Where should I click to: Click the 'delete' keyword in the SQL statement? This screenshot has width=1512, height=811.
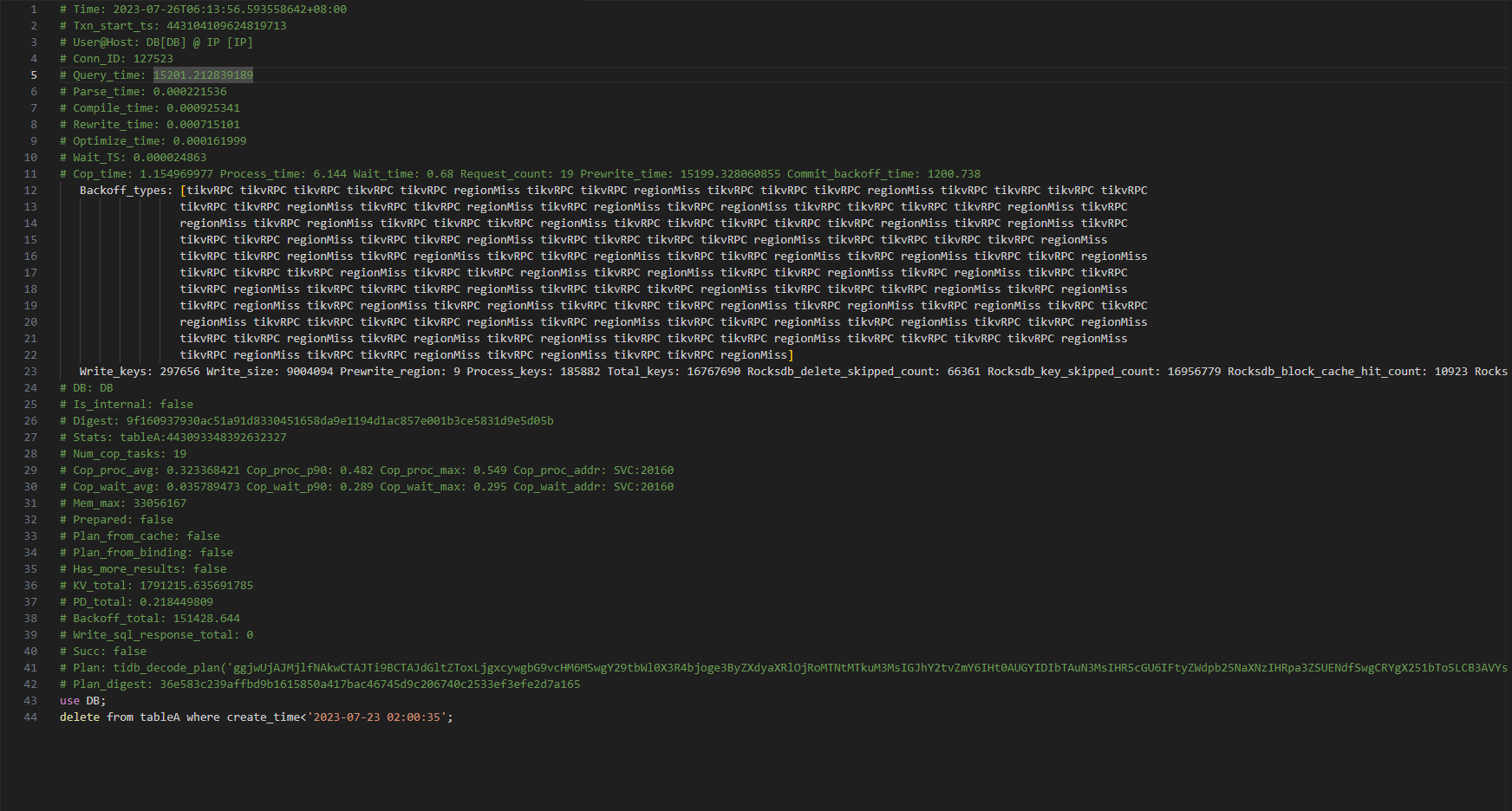click(x=80, y=717)
